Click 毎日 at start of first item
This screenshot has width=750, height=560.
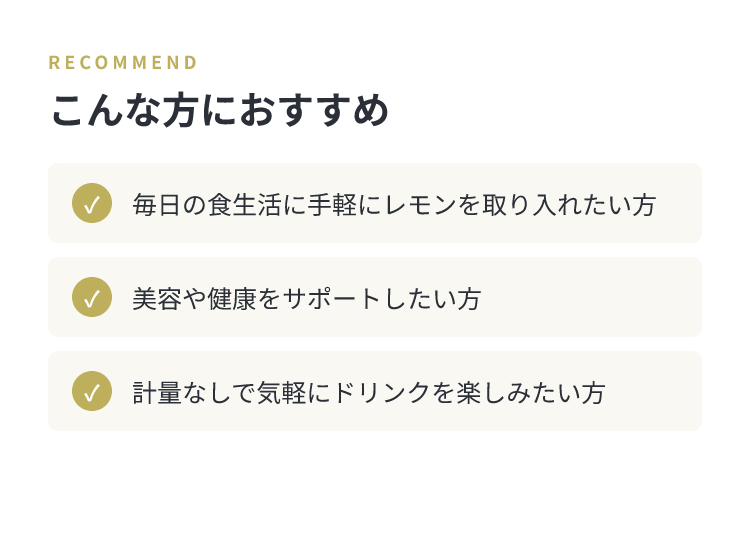157,205
